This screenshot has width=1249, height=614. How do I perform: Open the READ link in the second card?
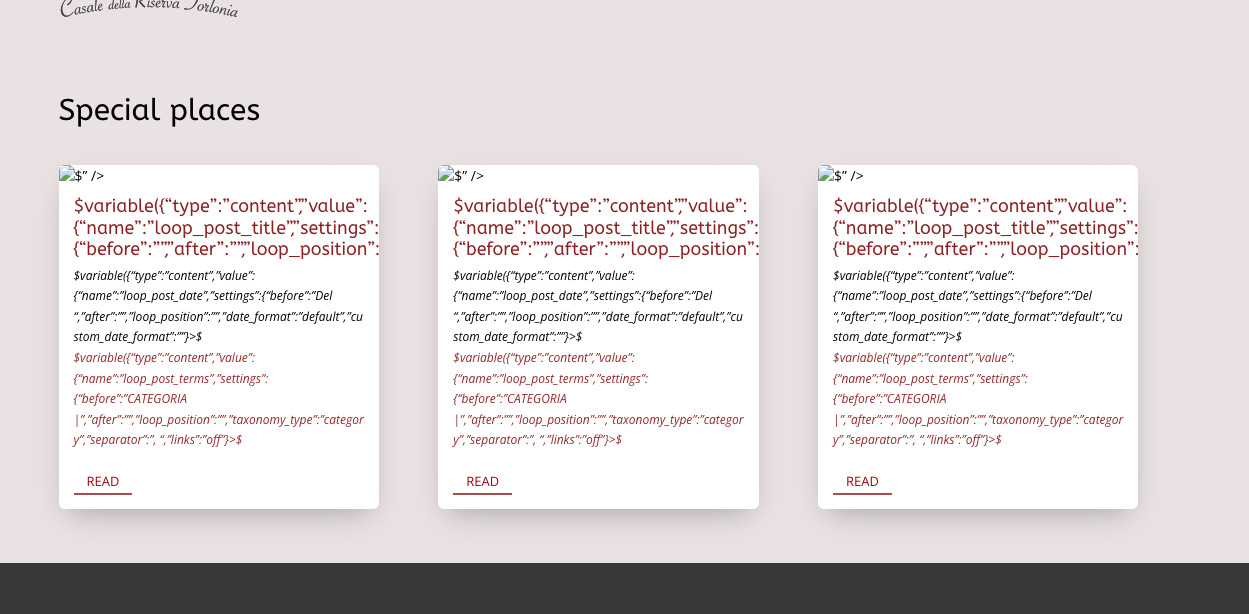coord(482,482)
